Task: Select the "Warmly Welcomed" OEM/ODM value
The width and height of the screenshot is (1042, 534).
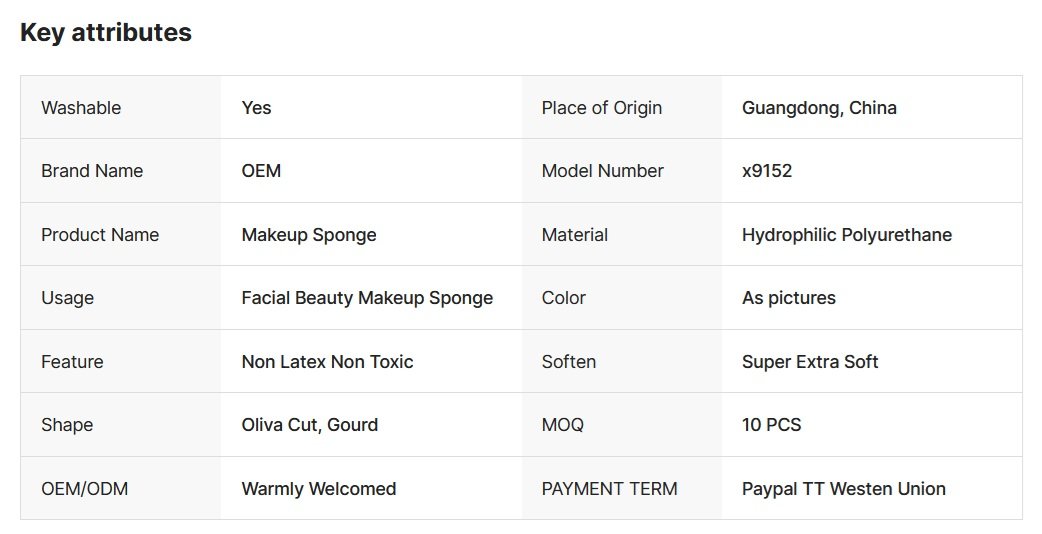Action: tap(319, 489)
